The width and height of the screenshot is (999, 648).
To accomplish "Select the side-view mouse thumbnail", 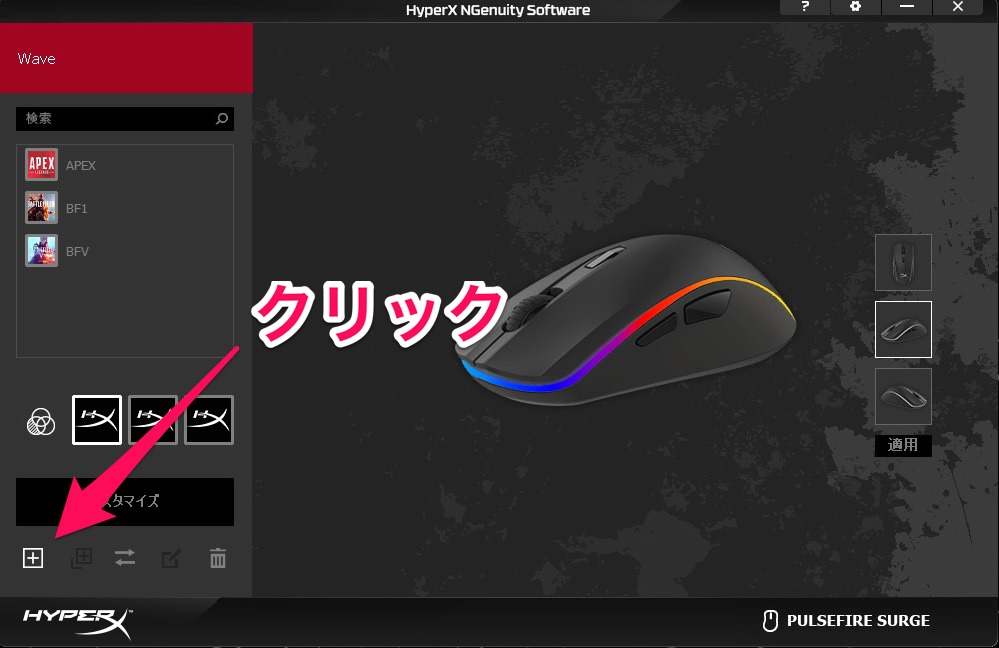I will pyautogui.click(x=903, y=396).
